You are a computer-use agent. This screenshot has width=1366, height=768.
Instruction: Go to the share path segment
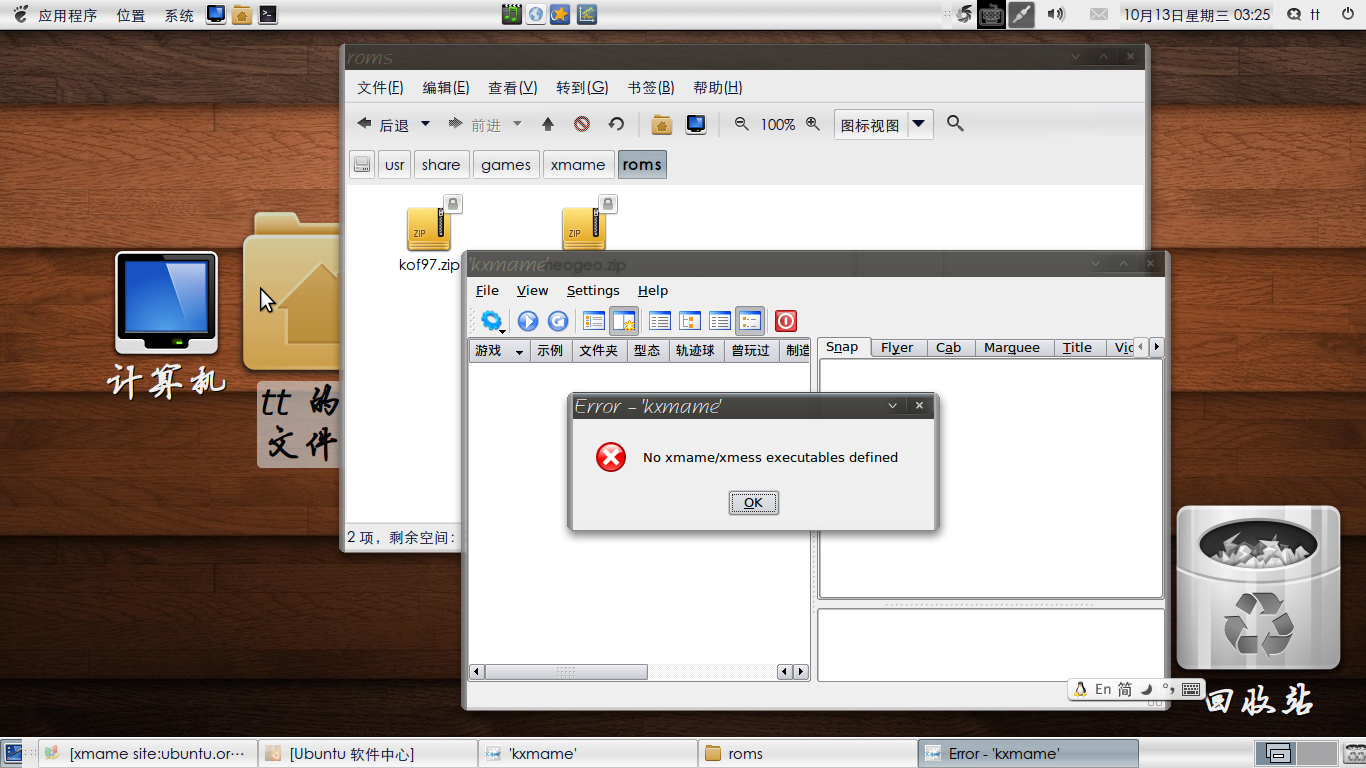(x=441, y=165)
